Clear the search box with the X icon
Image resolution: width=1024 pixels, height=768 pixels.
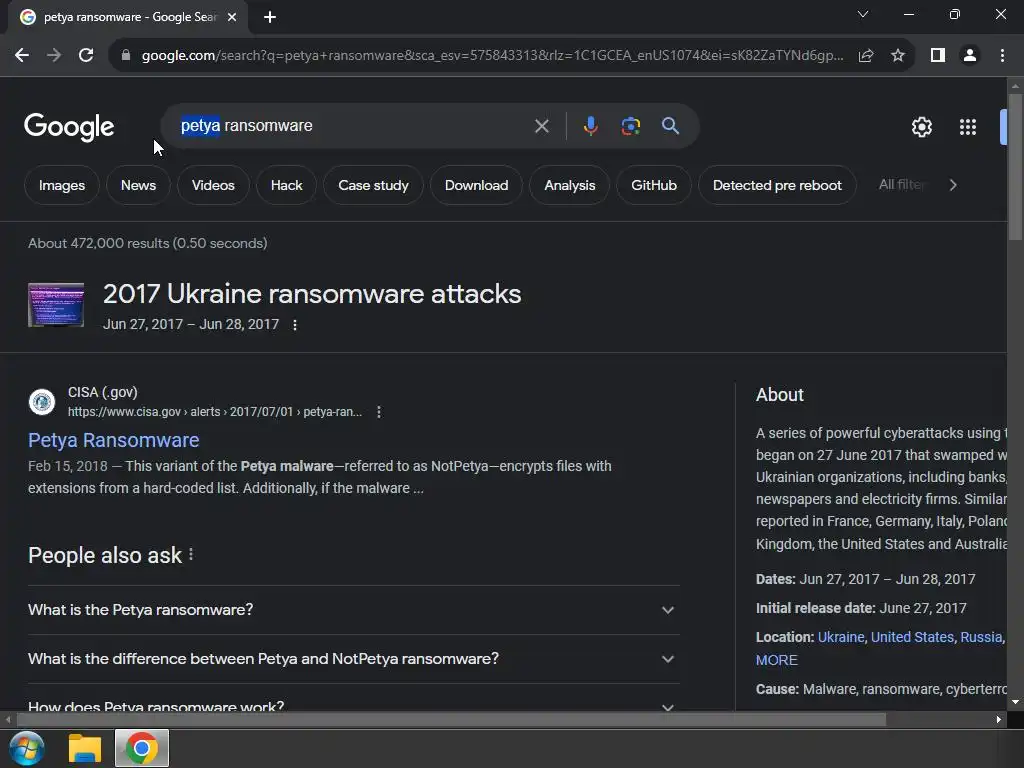[x=541, y=126]
